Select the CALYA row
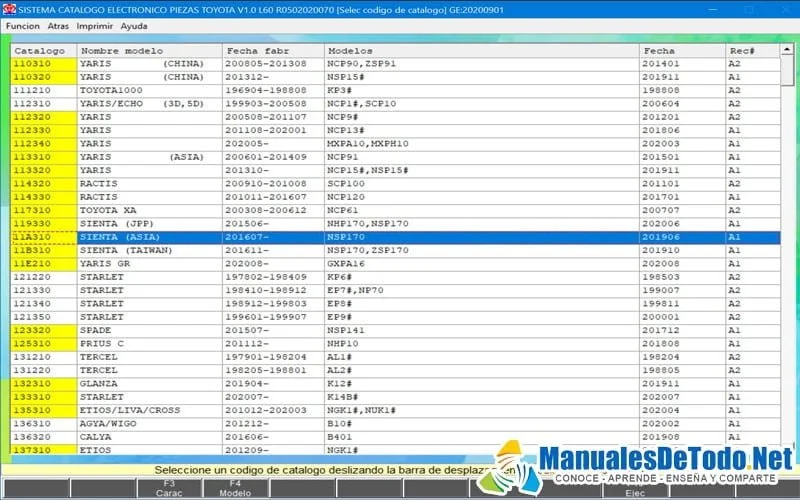 (x=395, y=437)
